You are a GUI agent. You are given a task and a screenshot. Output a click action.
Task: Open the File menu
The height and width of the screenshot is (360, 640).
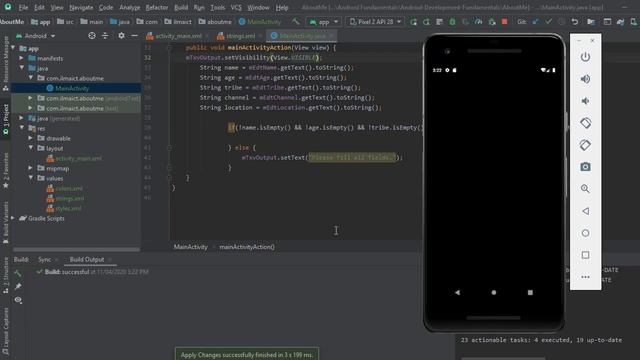(x=23, y=7)
